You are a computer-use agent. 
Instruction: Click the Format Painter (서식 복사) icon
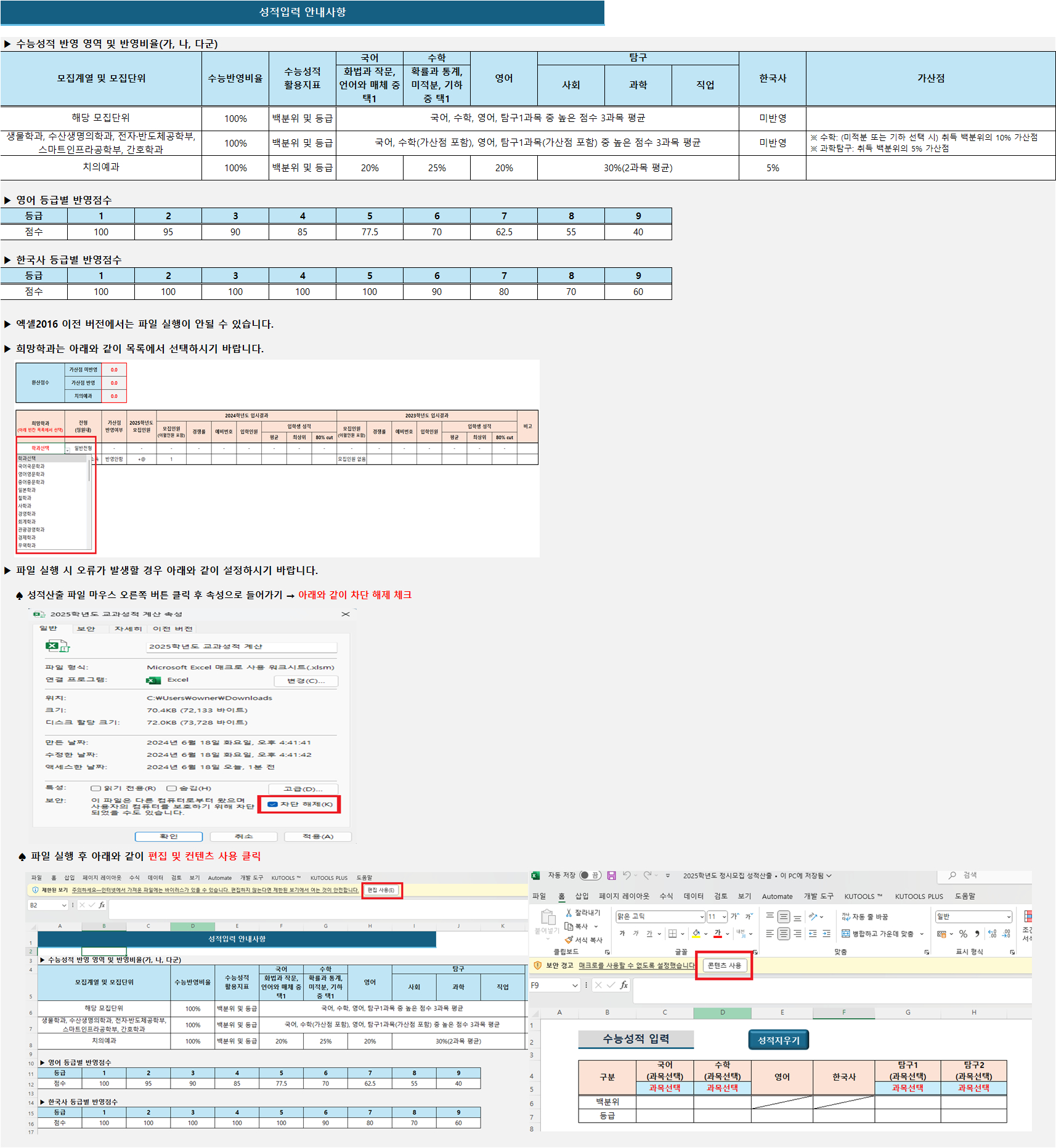point(569,940)
